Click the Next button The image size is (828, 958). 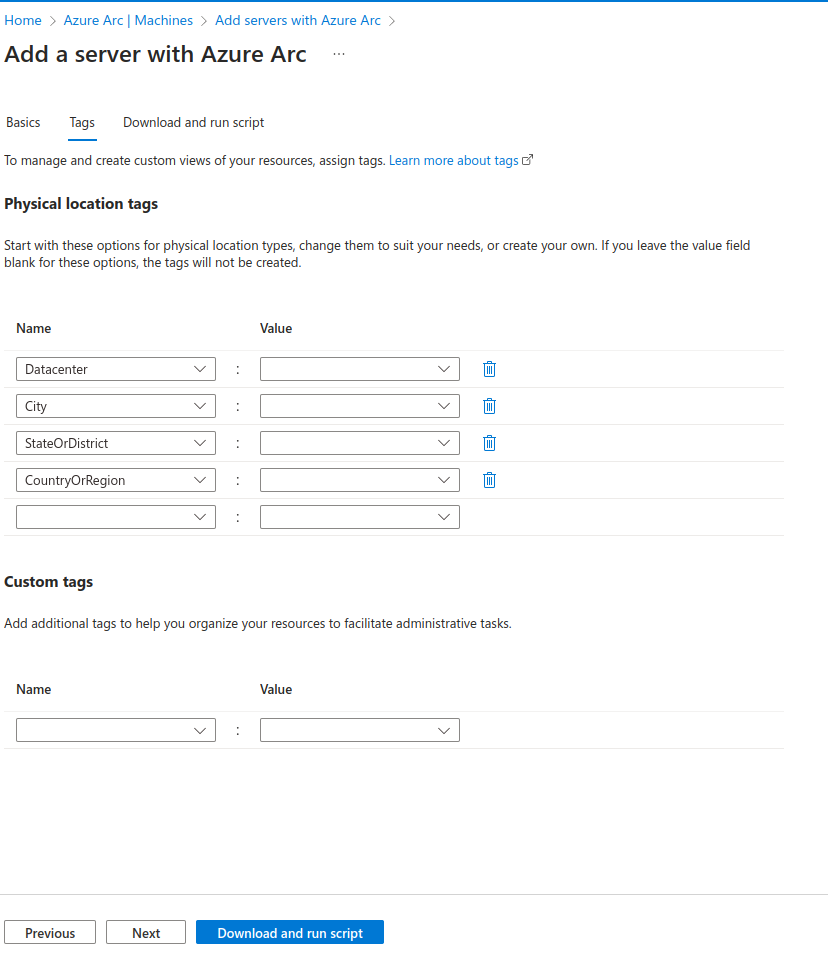point(146,932)
